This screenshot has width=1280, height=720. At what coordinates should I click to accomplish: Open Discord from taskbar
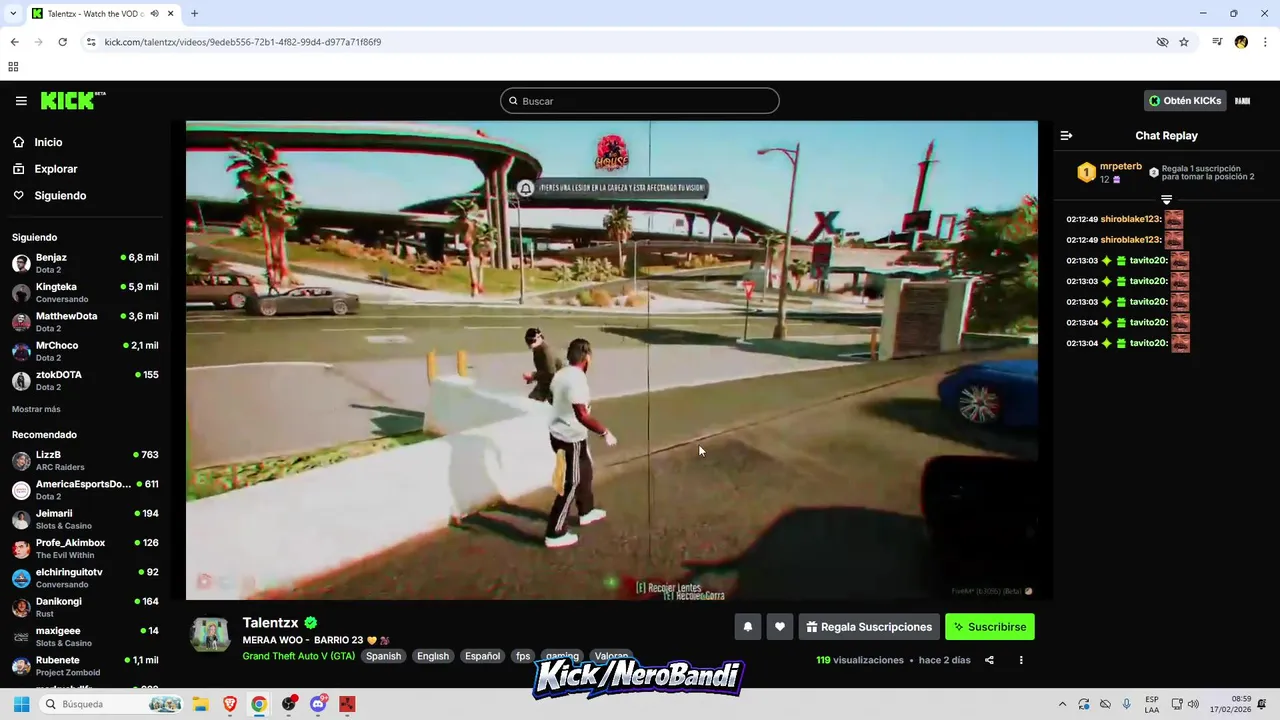pos(318,704)
